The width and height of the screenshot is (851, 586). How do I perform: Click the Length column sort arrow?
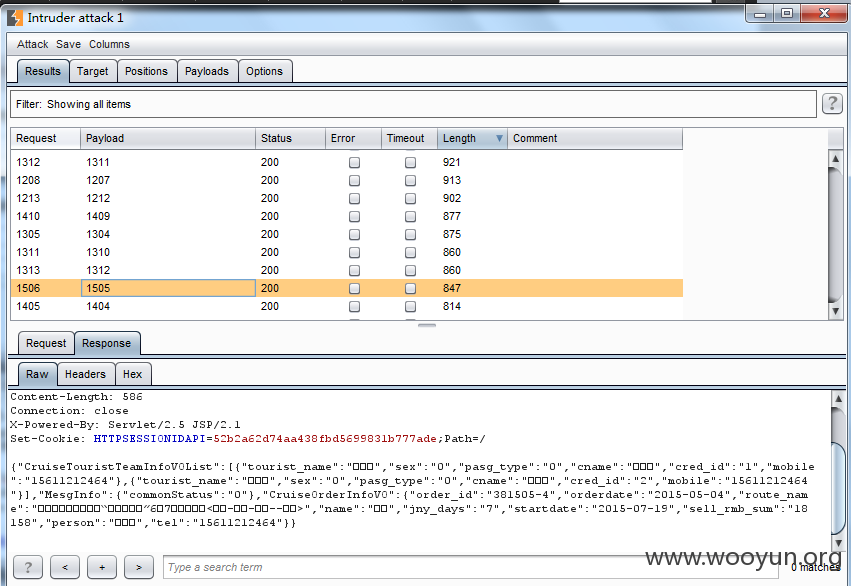[499, 138]
